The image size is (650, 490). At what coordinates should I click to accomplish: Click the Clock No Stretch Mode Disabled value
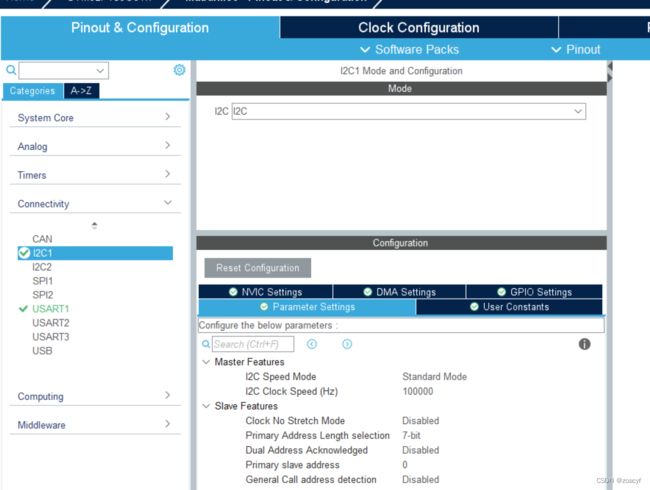(420, 421)
